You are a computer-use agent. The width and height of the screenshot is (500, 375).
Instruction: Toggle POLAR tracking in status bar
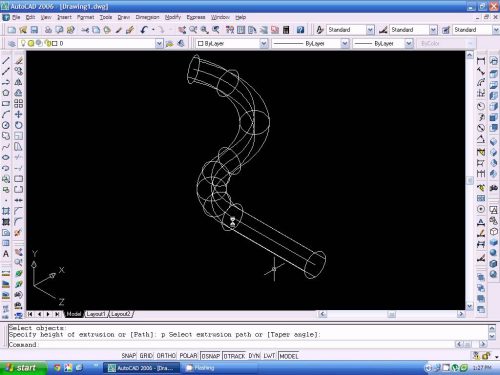coord(188,356)
